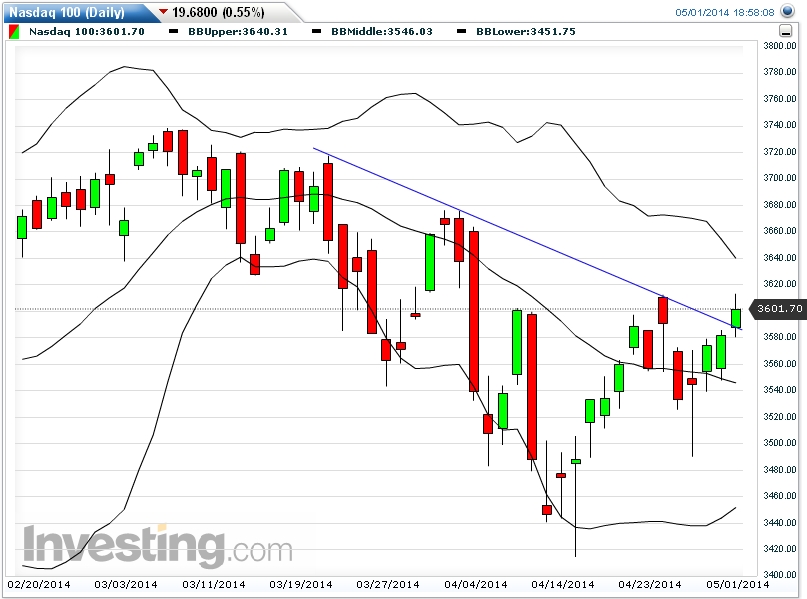Collapse the legend with the minimize button

click(x=785, y=31)
